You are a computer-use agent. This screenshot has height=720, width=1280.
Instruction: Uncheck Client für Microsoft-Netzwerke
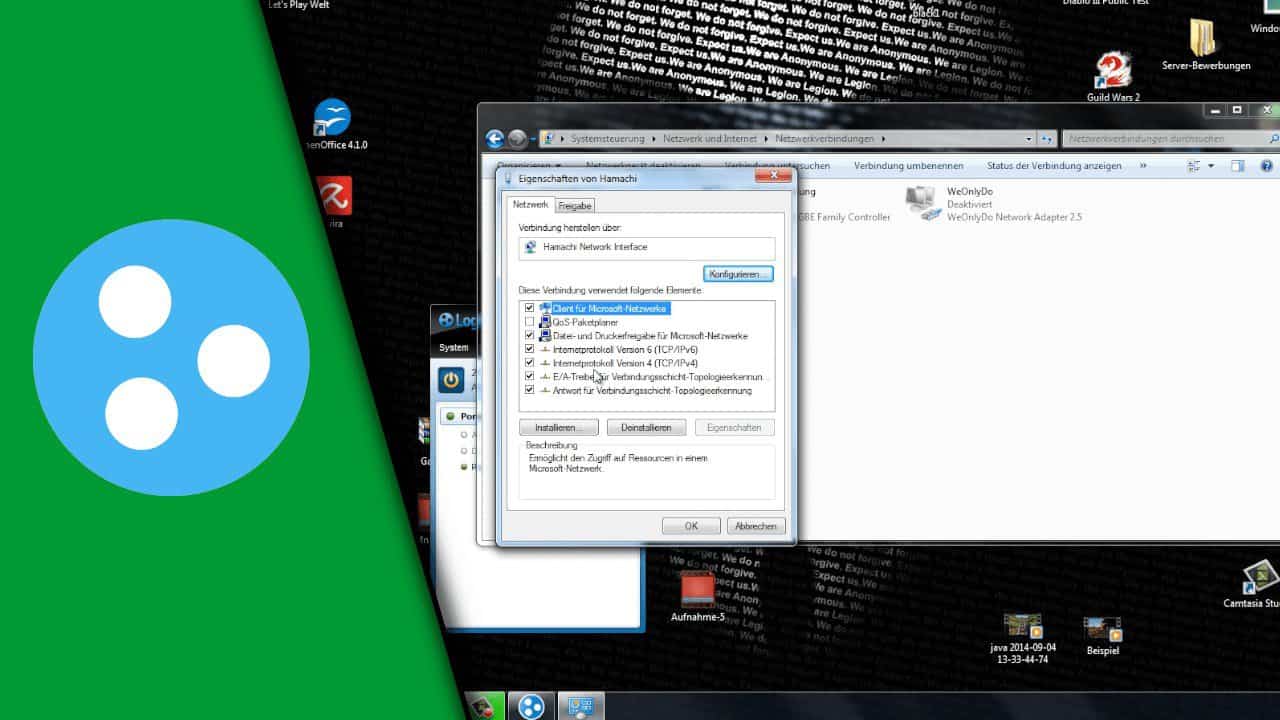(529, 309)
